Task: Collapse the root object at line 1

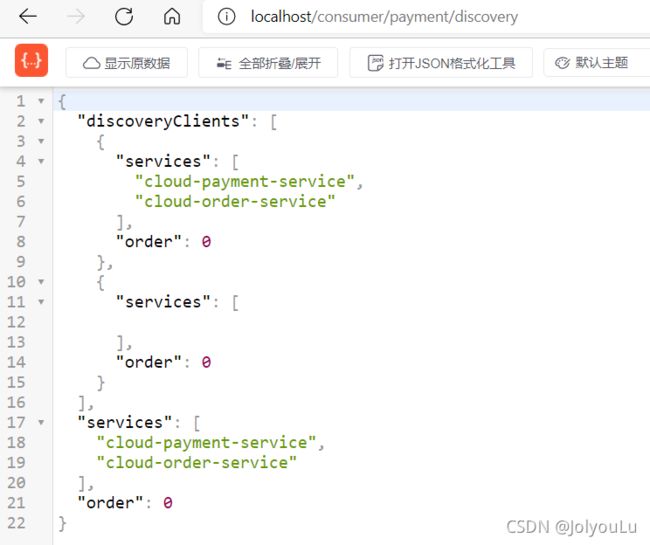Action: pos(41,101)
